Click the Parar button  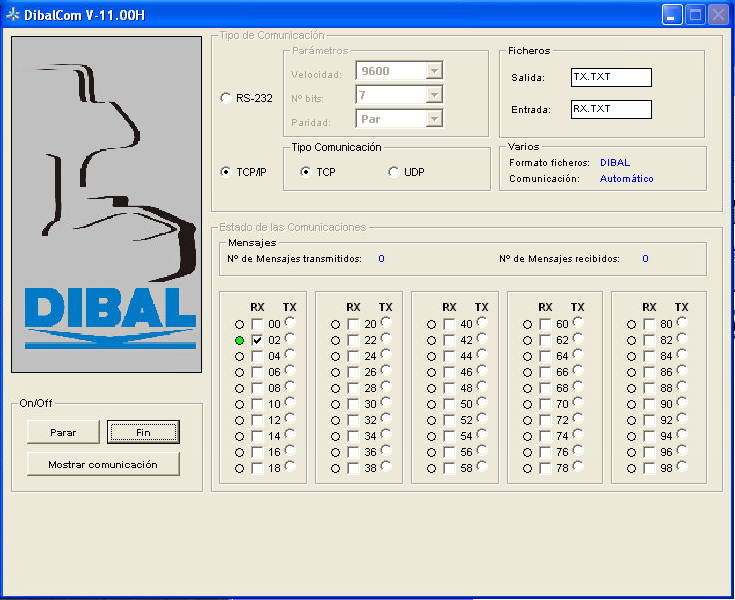(x=63, y=432)
